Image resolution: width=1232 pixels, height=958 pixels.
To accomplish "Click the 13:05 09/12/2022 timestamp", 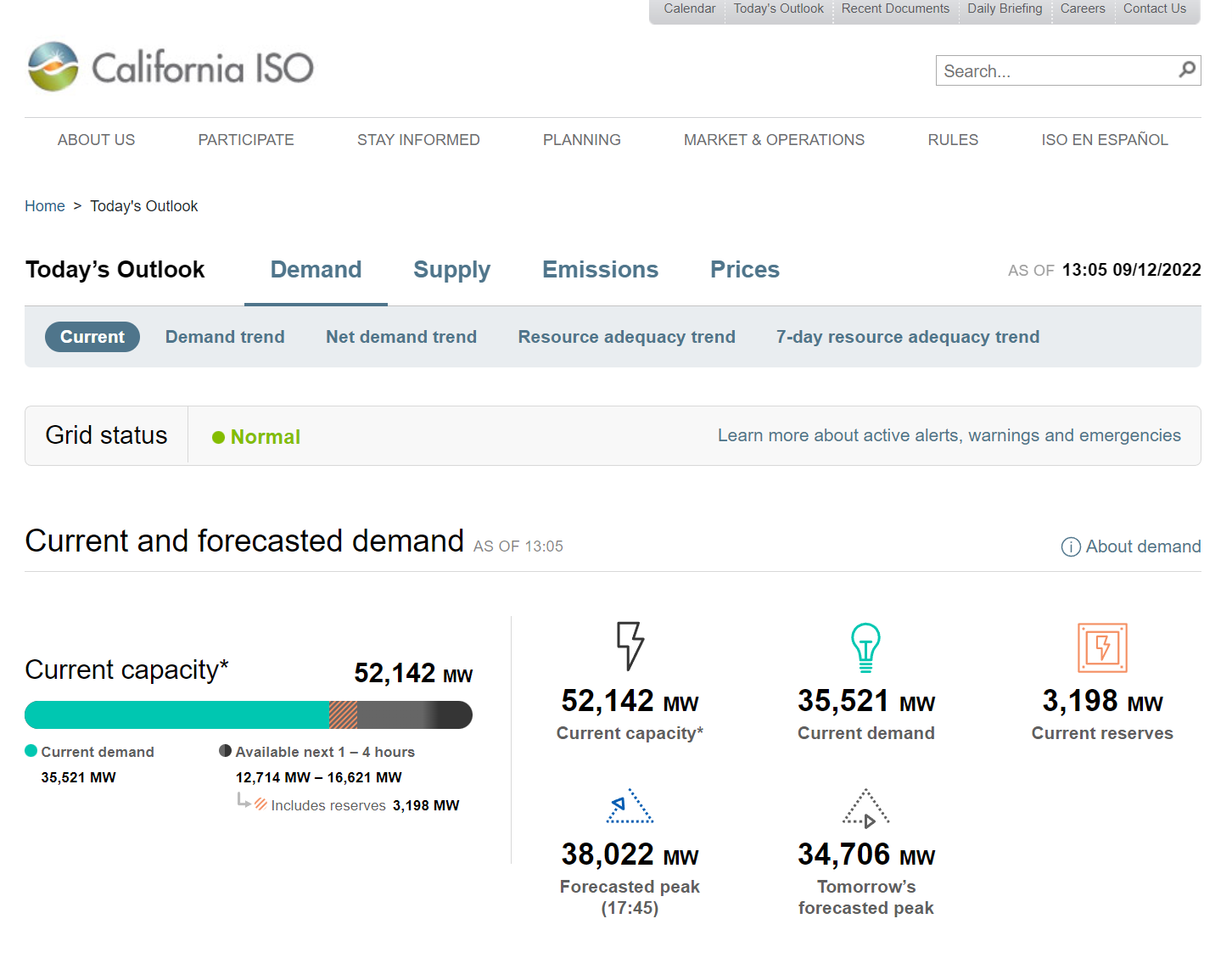I will pyautogui.click(x=1131, y=270).
